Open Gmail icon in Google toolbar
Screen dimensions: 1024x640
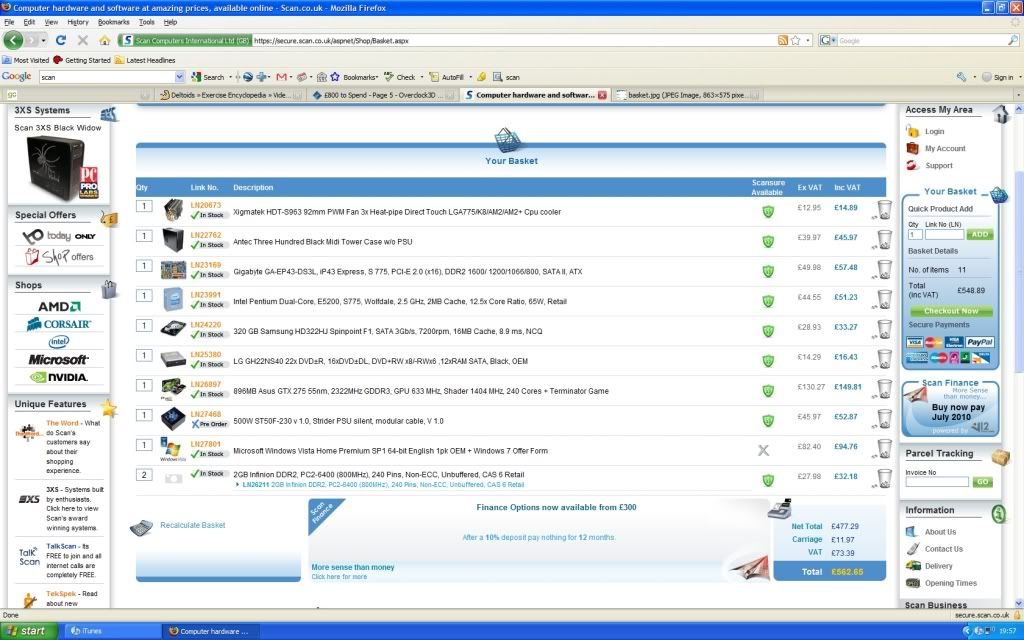[x=281, y=77]
